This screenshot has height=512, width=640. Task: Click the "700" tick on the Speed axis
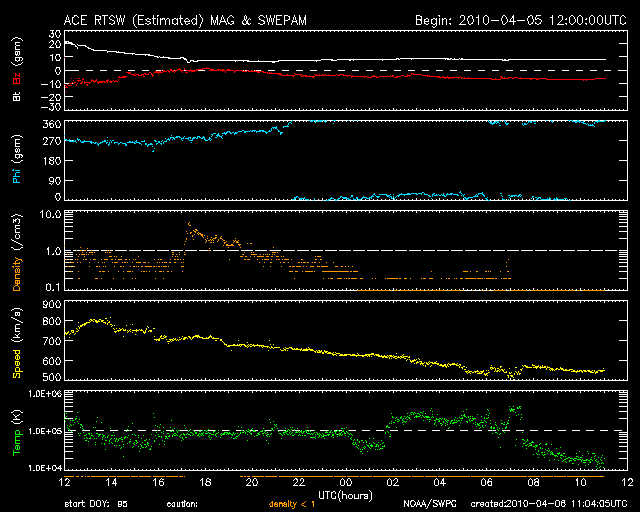point(52,341)
